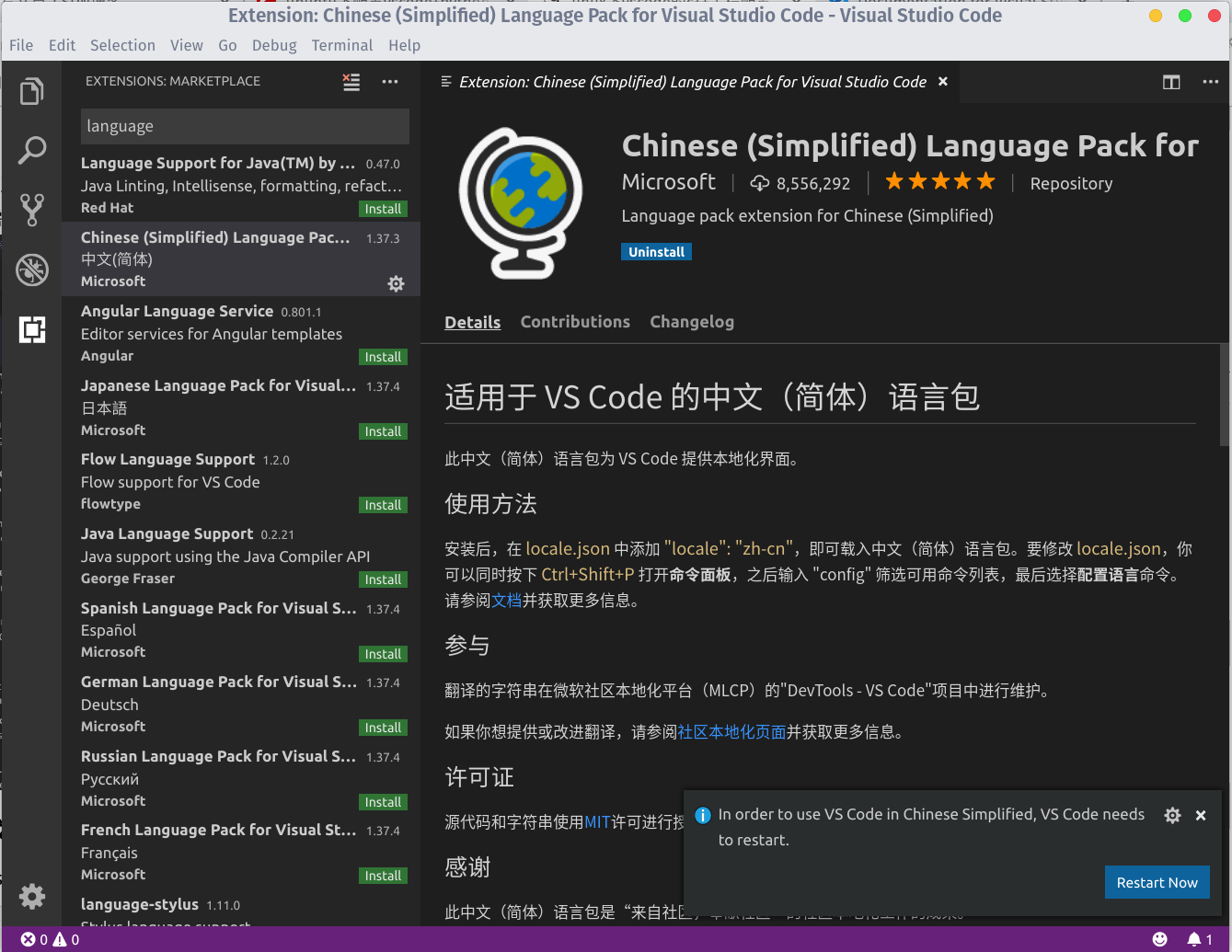The image size is (1232, 952).
Task: Open the Help menu
Action: pos(404,45)
